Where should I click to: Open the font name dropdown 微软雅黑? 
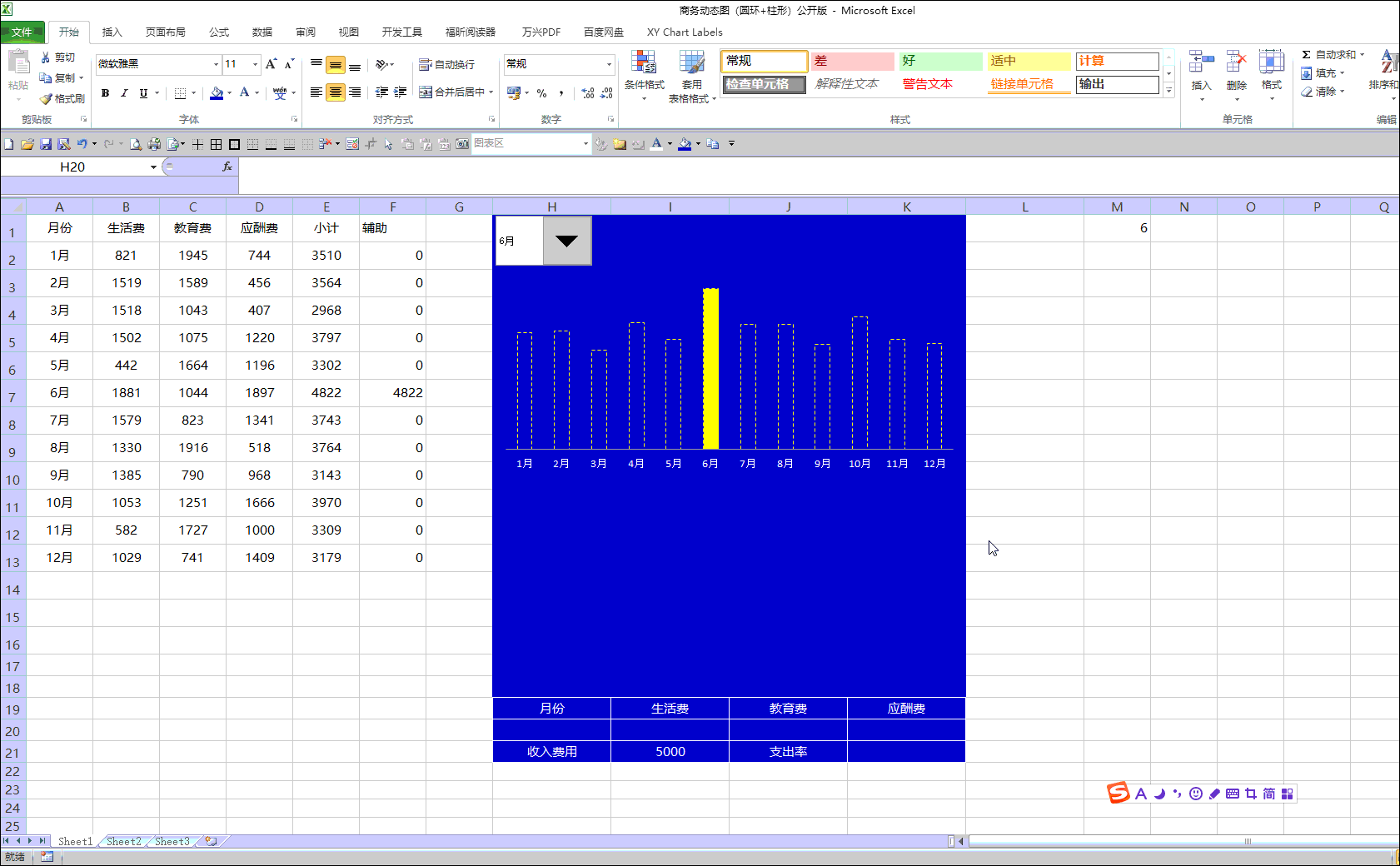coord(216,64)
